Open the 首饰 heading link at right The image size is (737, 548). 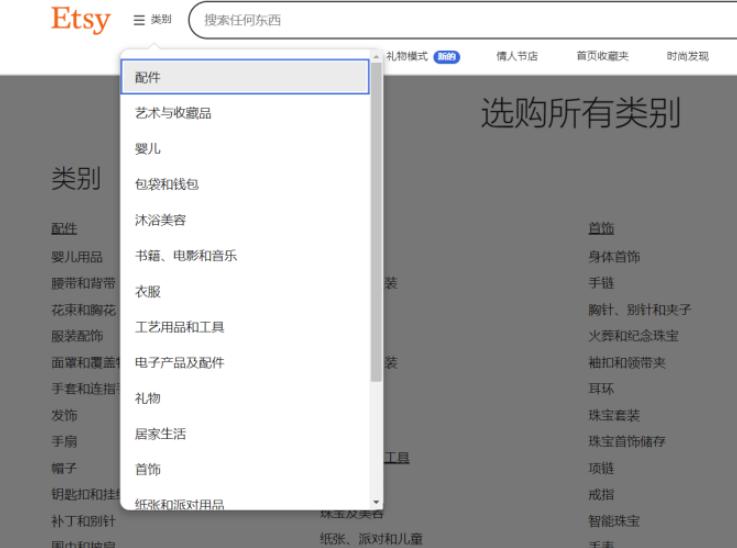[601, 229]
